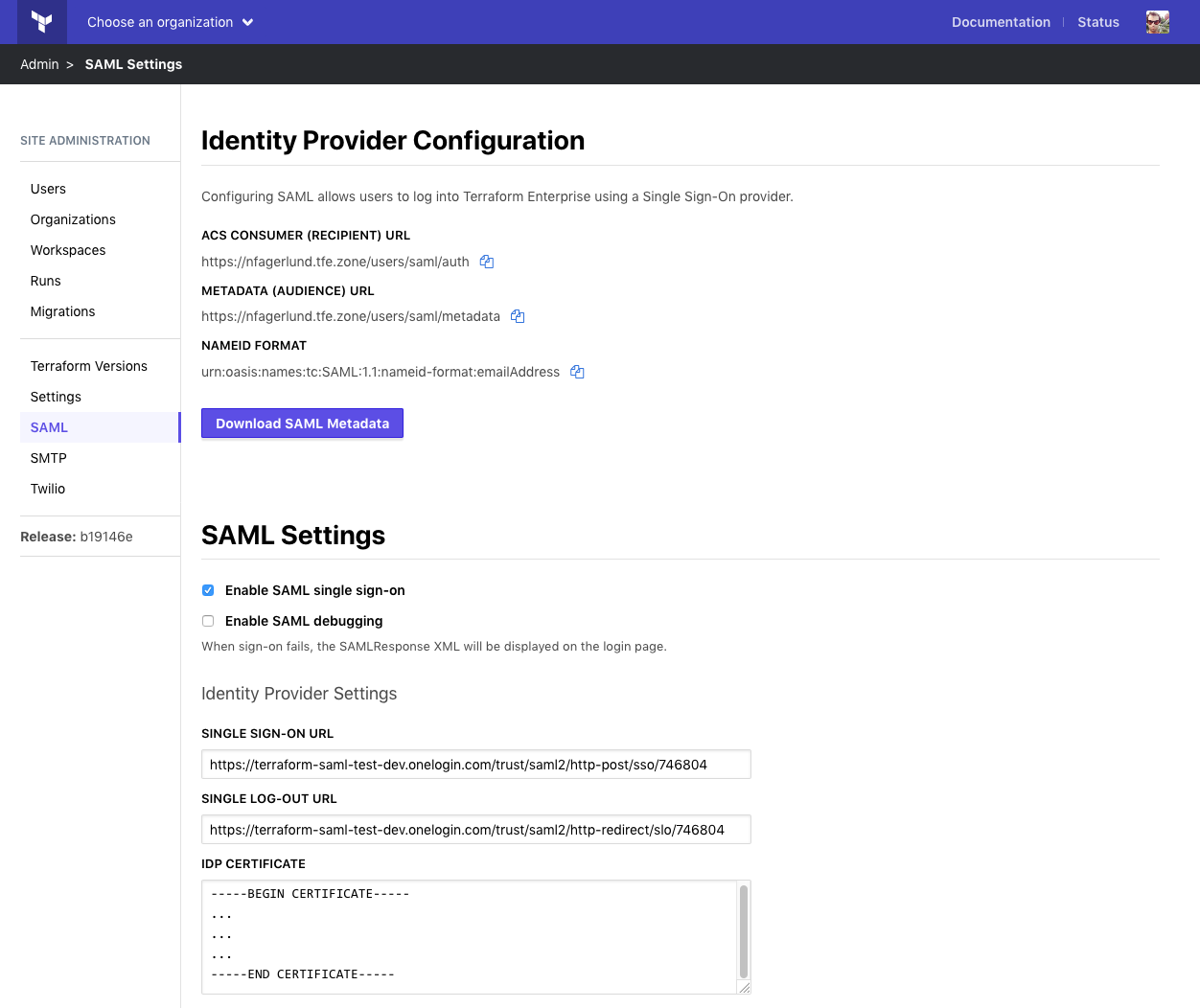
Task: Focus the Single Log-Out URL field
Action: [x=475, y=830]
